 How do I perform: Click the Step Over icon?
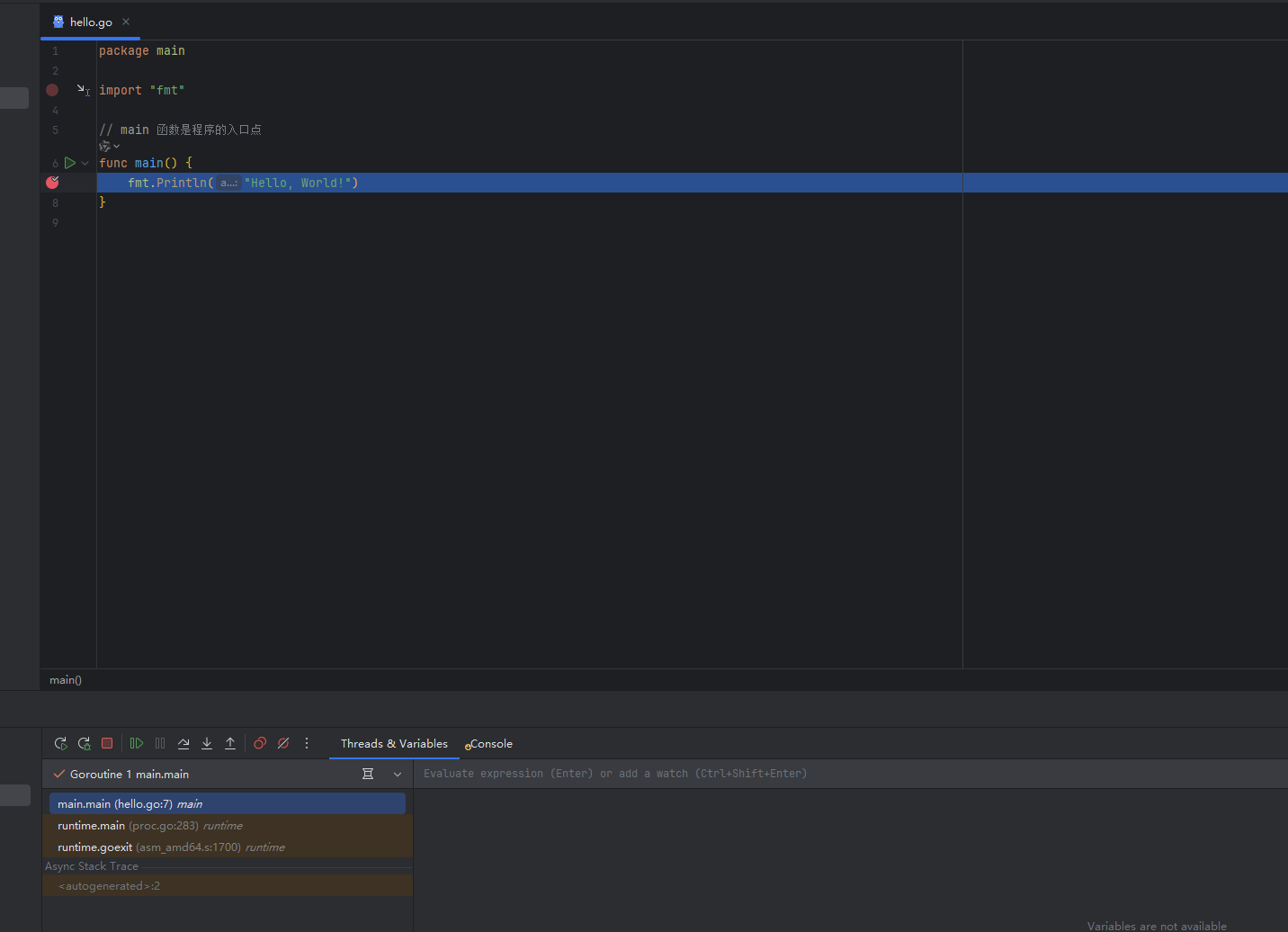pos(183,743)
